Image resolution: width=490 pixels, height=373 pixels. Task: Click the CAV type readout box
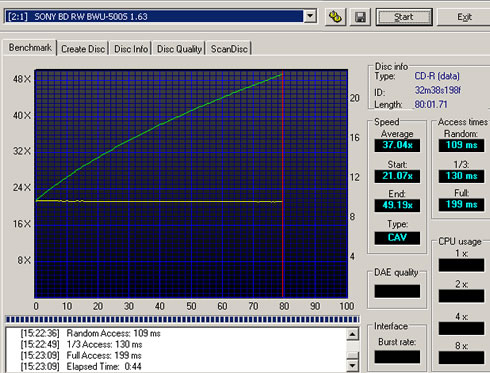coord(397,238)
